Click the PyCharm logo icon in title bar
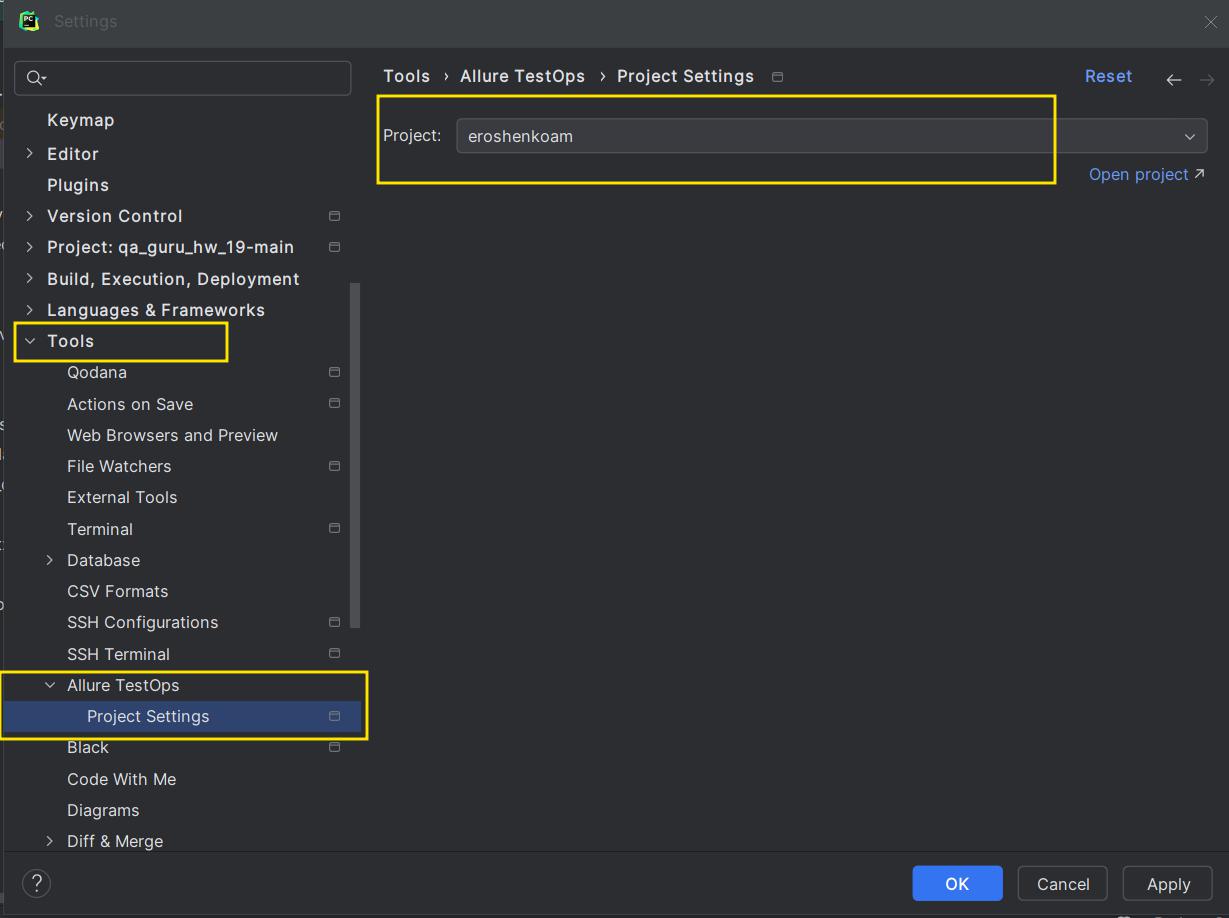Screen dimensions: 1229x918 29,21
